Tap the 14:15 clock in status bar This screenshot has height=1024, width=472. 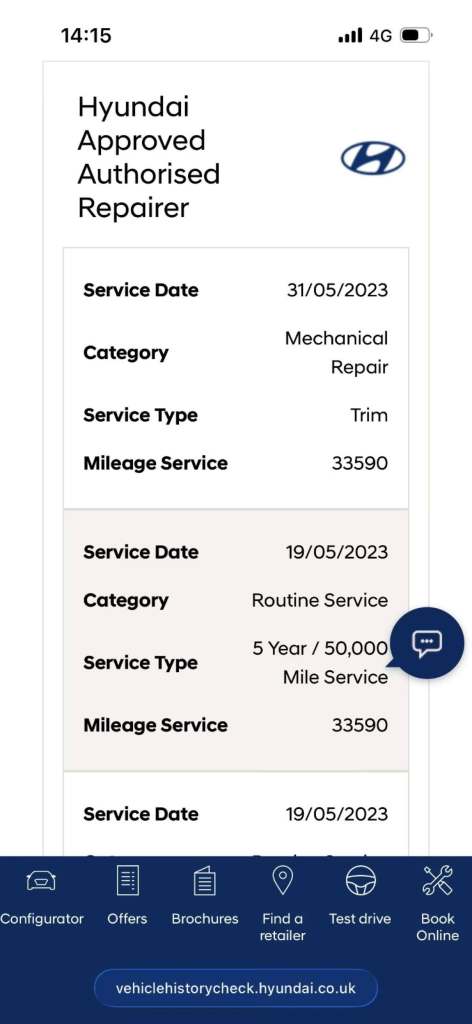(x=86, y=35)
